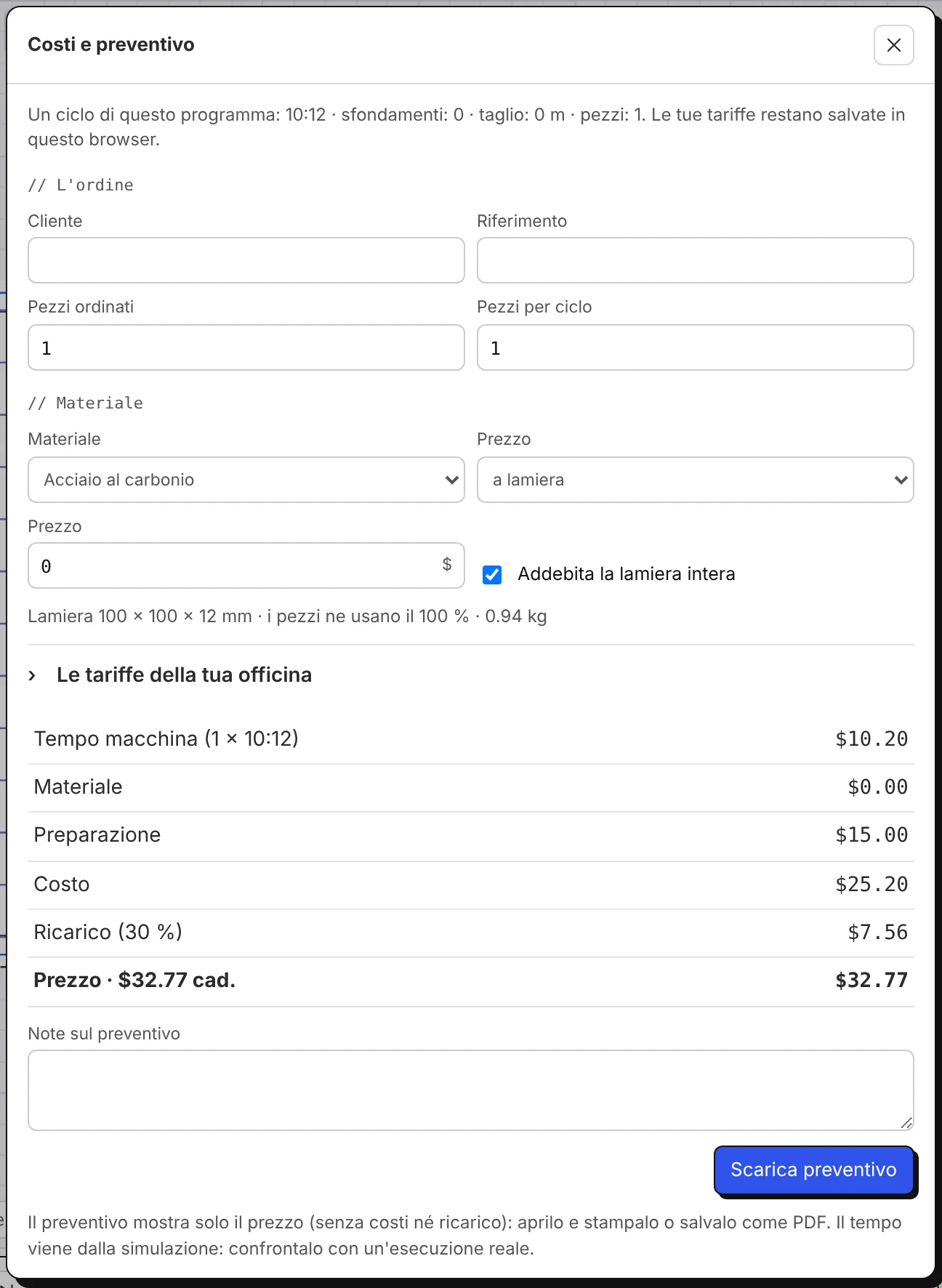
Task: Click the Costi e preventivo dialog title
Action: (x=111, y=45)
